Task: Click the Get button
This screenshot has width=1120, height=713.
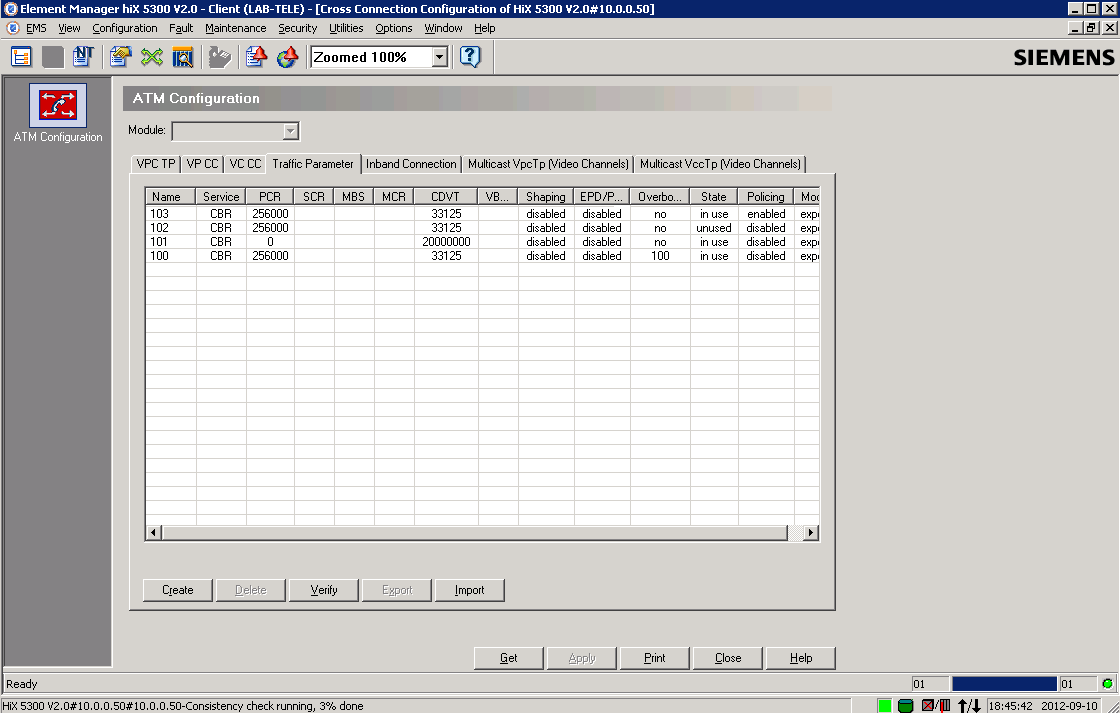Action: point(509,658)
